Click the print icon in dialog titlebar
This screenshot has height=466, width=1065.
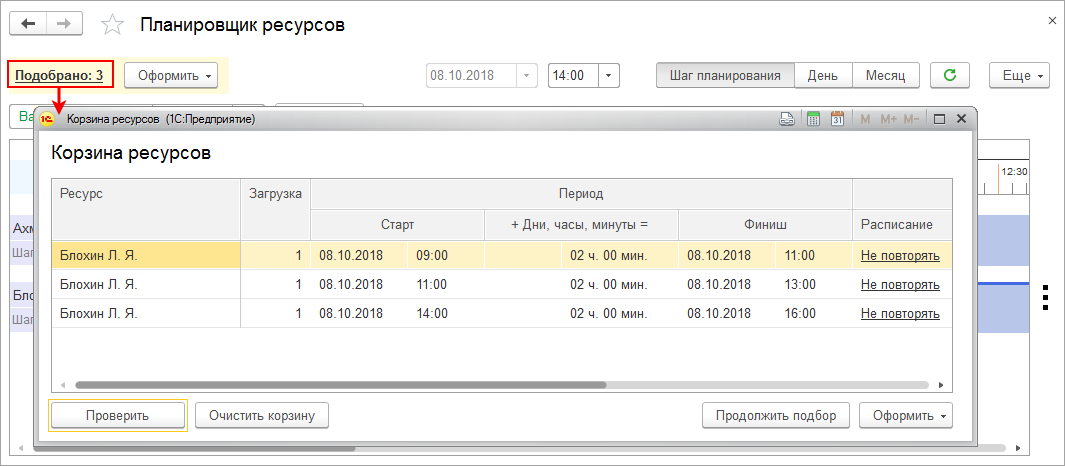click(787, 119)
